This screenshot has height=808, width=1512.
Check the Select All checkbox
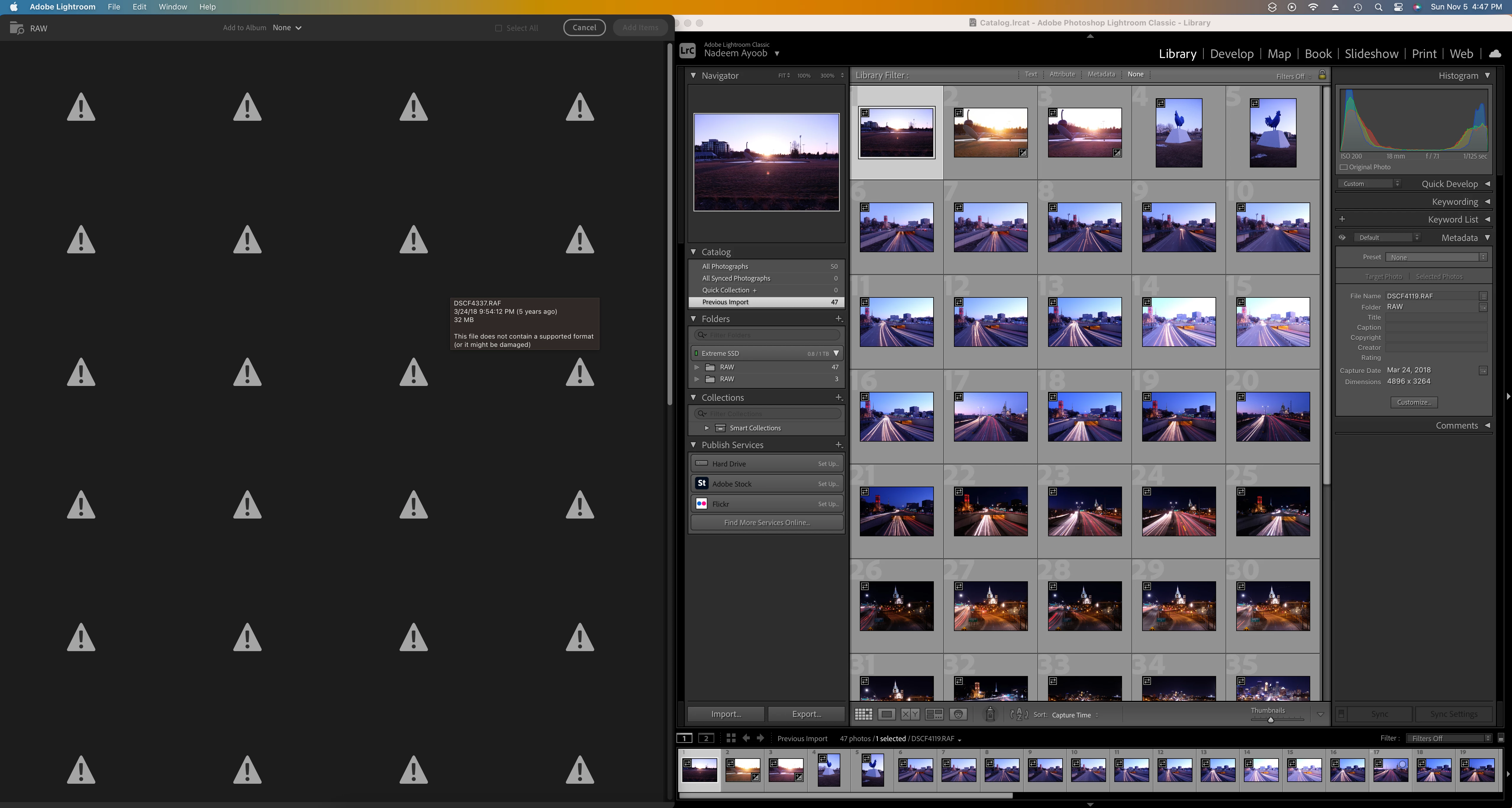pos(498,28)
